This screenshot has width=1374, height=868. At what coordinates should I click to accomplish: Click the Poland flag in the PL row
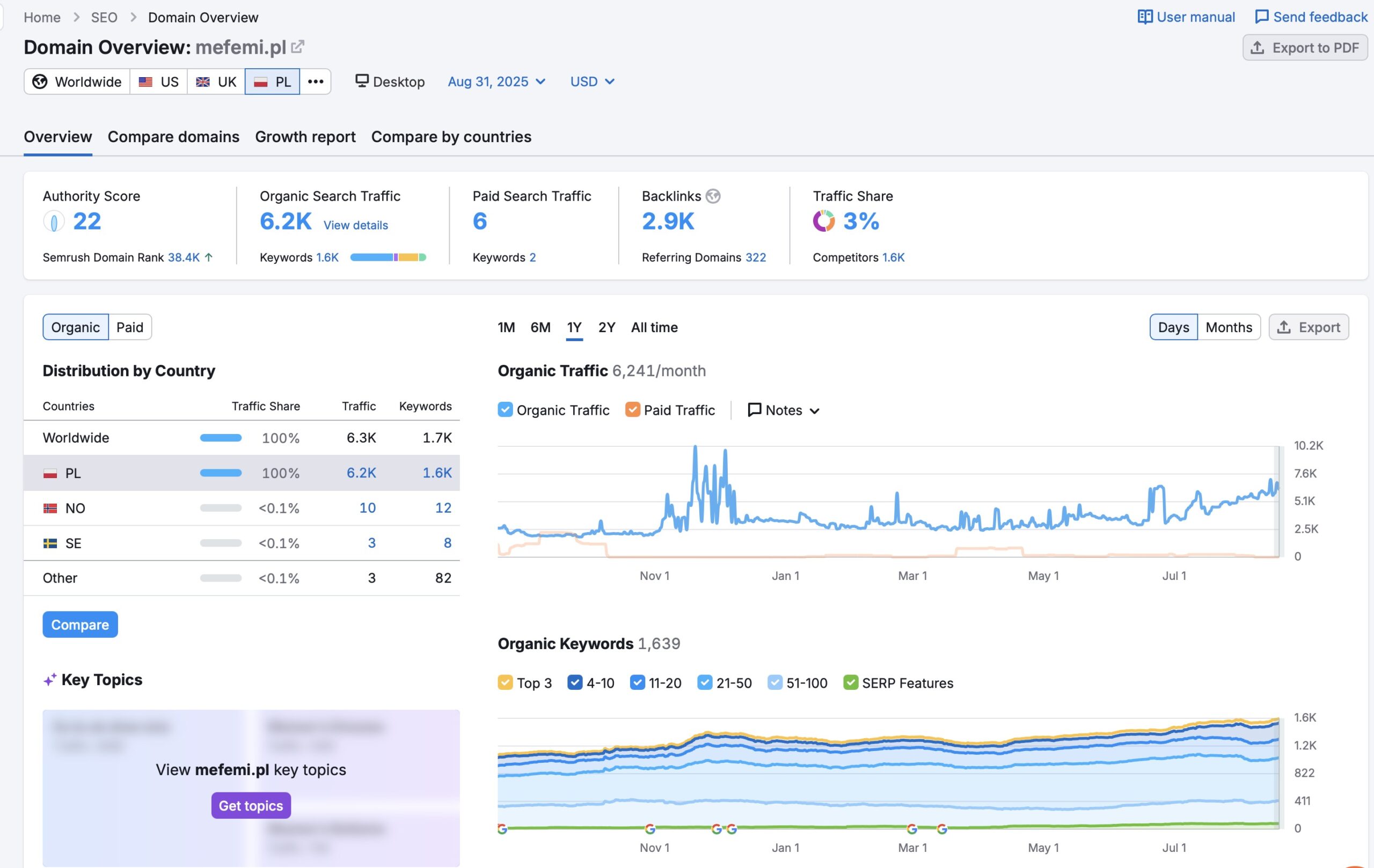(x=50, y=473)
